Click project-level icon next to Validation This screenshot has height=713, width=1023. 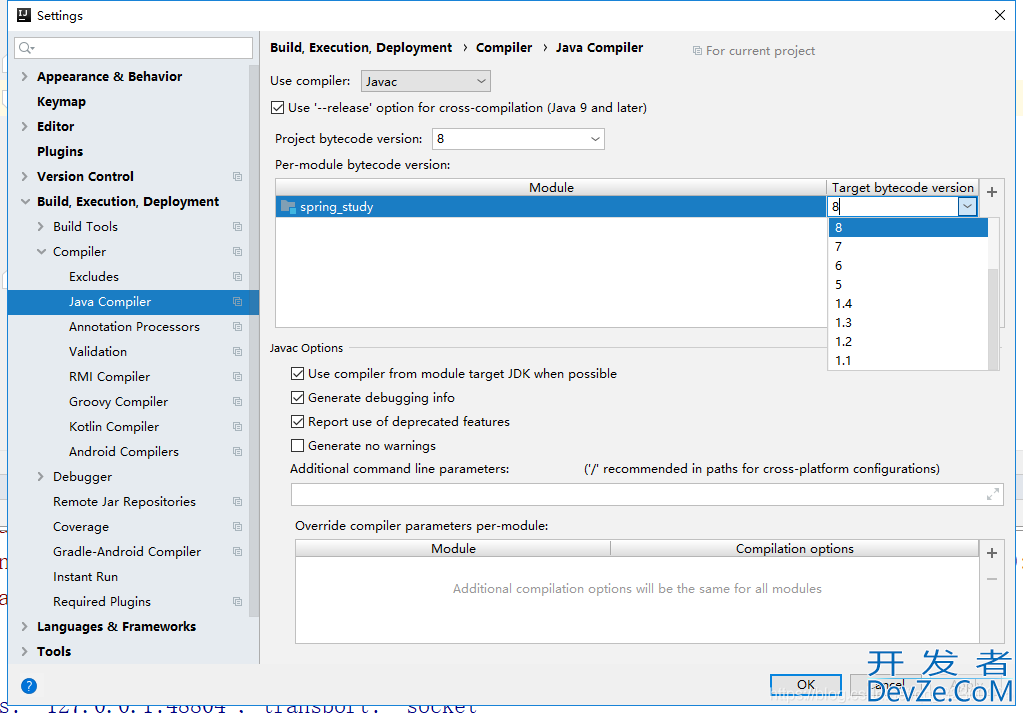pyautogui.click(x=237, y=352)
